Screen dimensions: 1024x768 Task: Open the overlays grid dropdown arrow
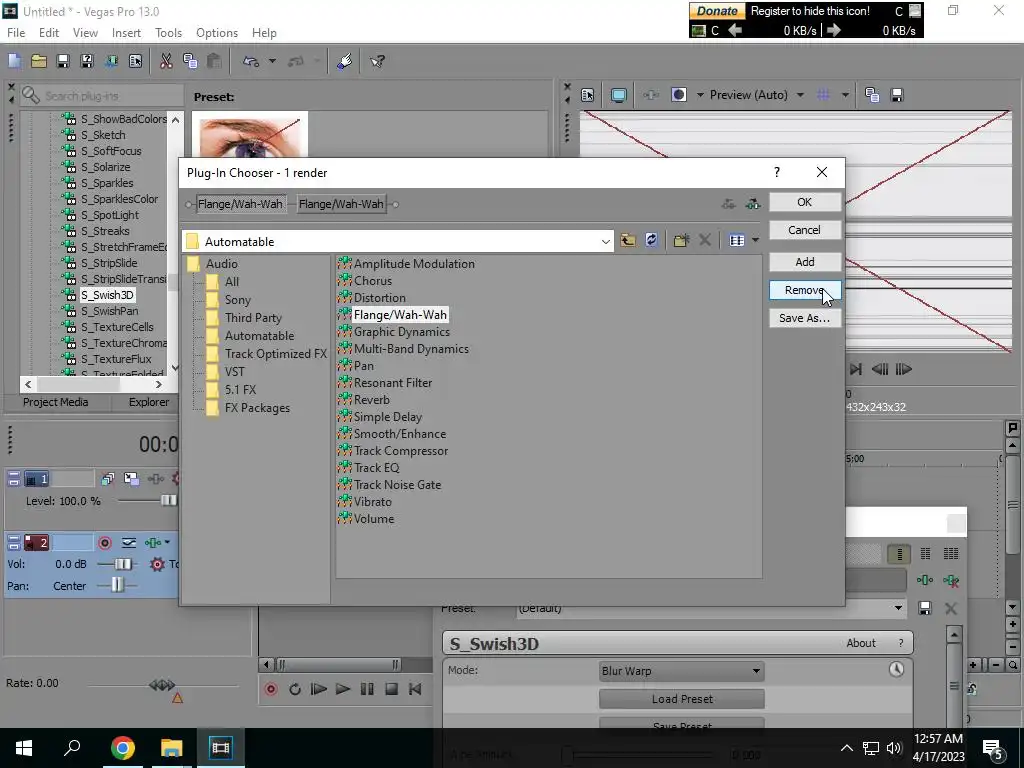(845, 95)
